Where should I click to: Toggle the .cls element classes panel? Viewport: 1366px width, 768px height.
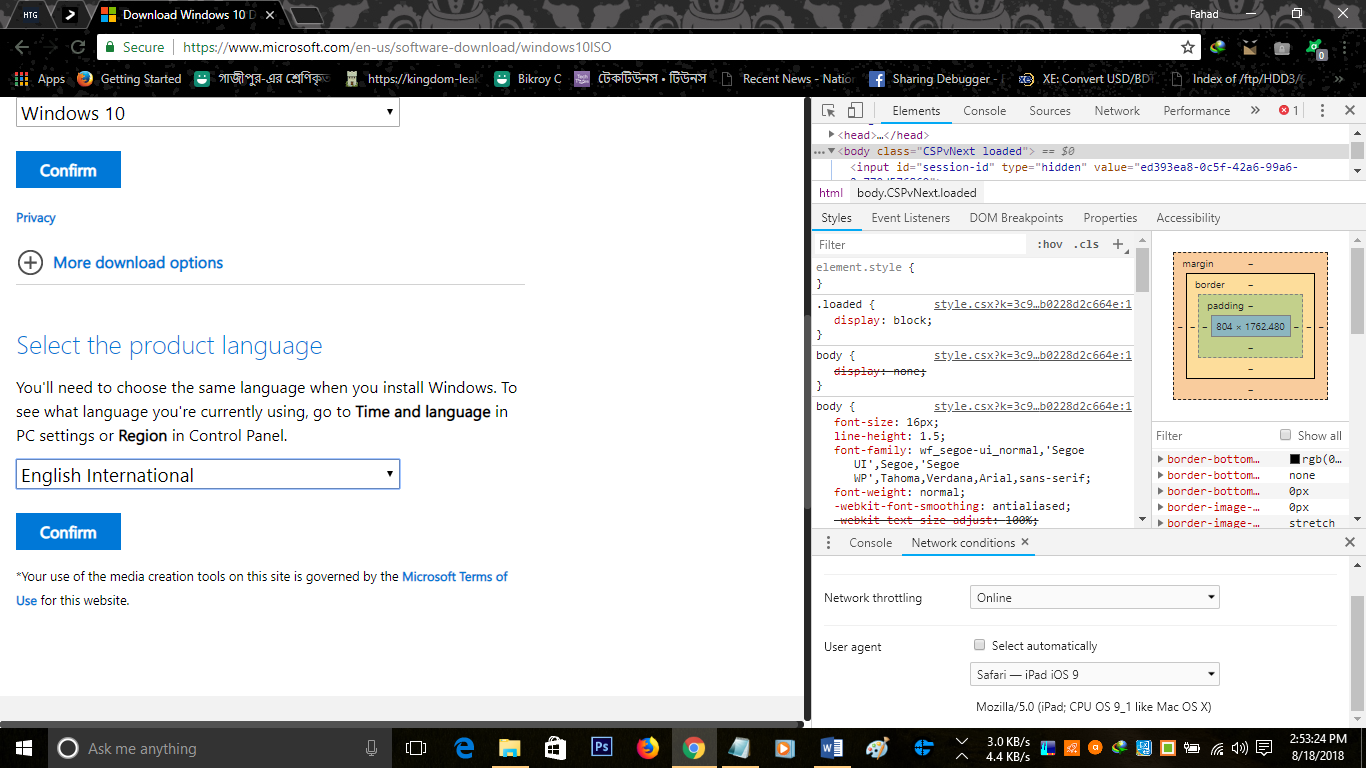click(x=1086, y=244)
